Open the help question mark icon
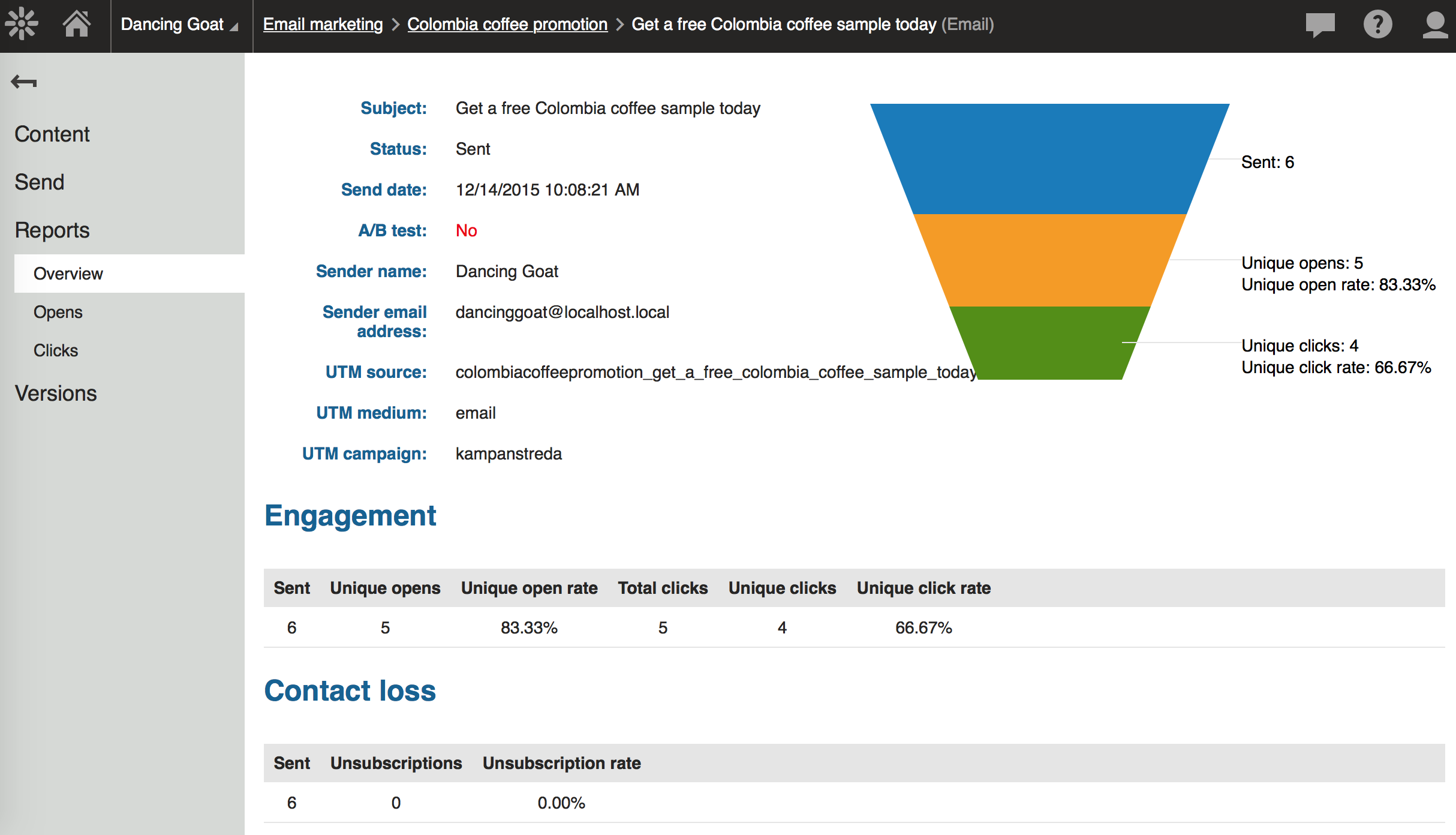 point(1377,25)
